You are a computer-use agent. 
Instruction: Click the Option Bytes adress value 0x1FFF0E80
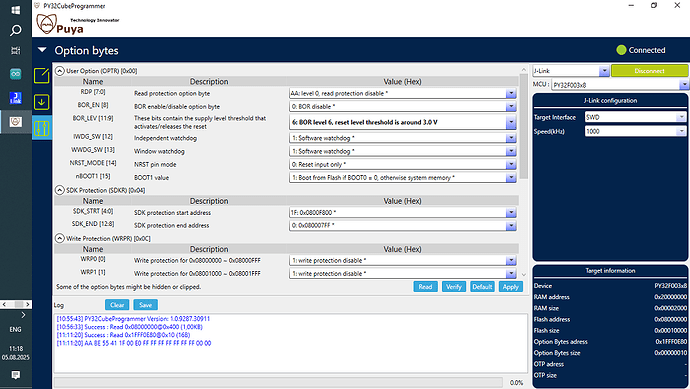[671, 341]
